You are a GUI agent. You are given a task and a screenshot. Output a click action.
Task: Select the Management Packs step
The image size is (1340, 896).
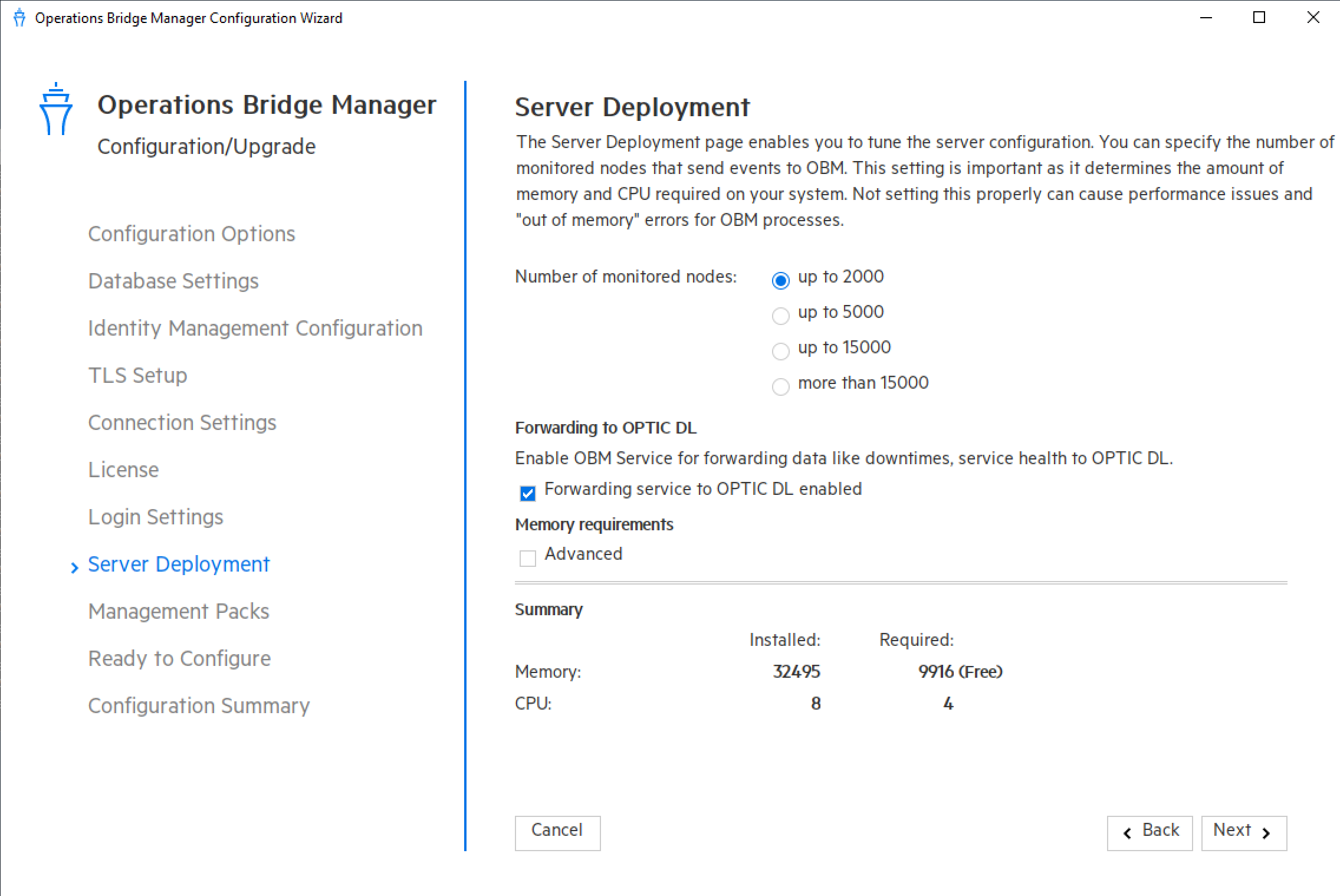[179, 611]
